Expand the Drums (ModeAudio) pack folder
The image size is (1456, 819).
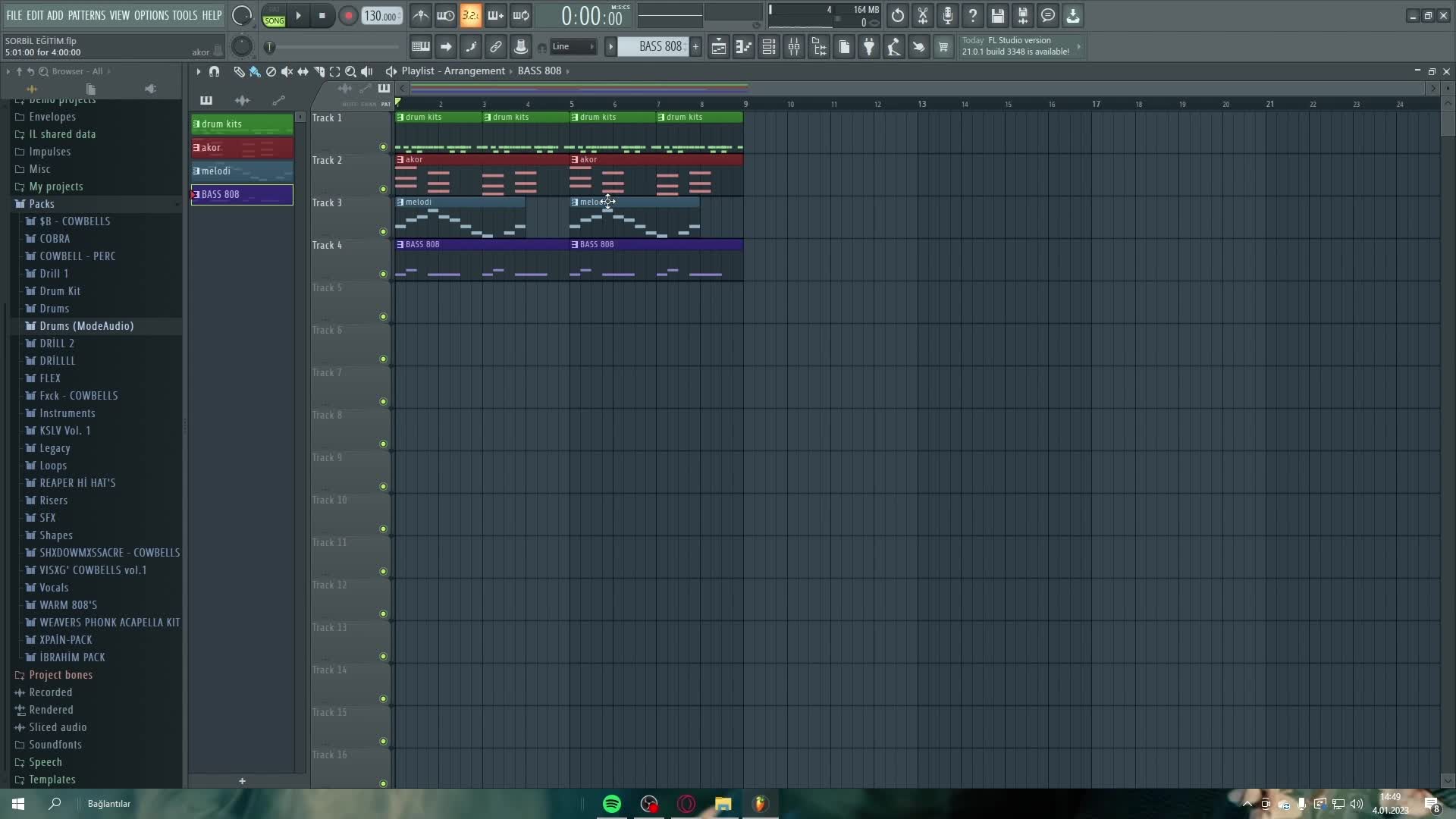click(x=96, y=326)
